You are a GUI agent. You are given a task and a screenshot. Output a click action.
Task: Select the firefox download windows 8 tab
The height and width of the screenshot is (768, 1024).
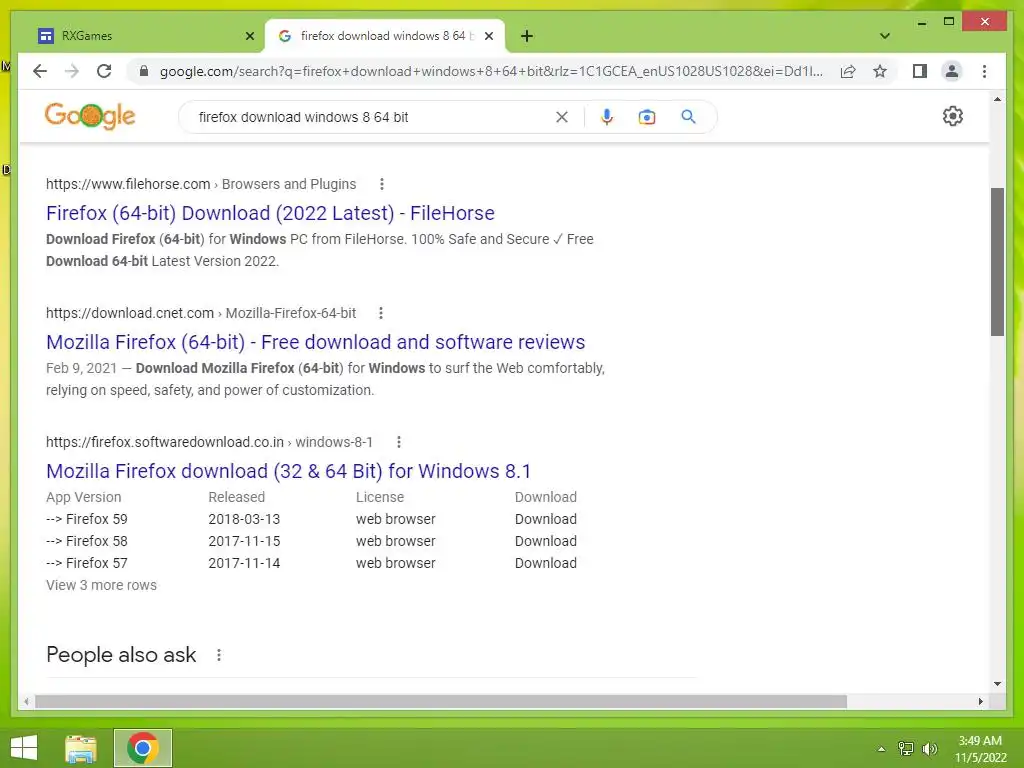tap(385, 36)
